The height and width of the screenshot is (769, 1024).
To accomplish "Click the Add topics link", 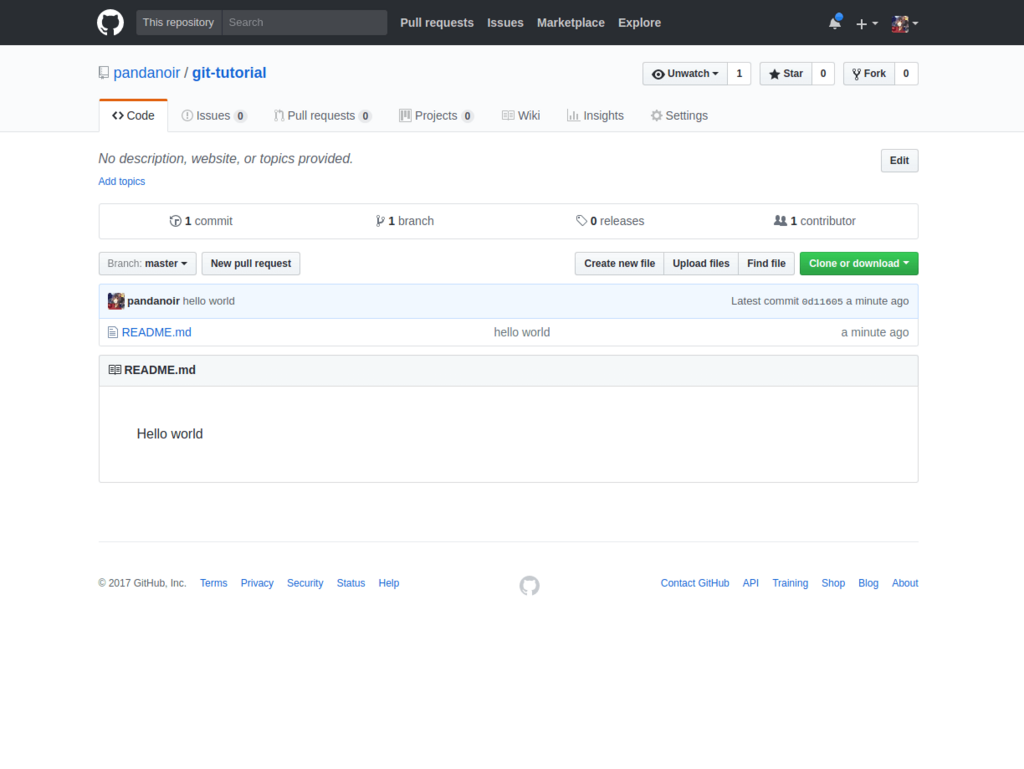I will tap(121, 181).
